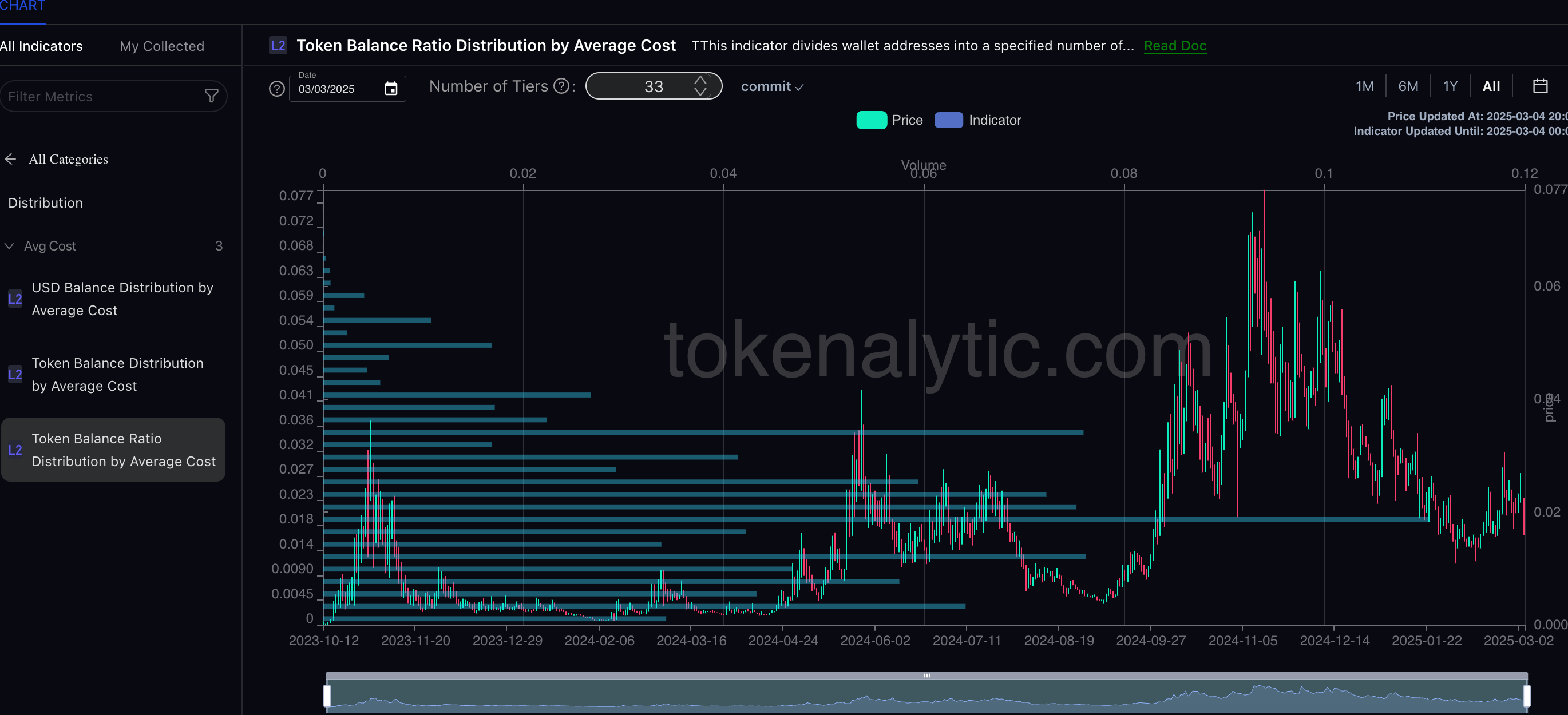The height and width of the screenshot is (715, 1568).
Task: Click L2 icon of Token Balance Ratio Distribution
Action: click(15, 450)
